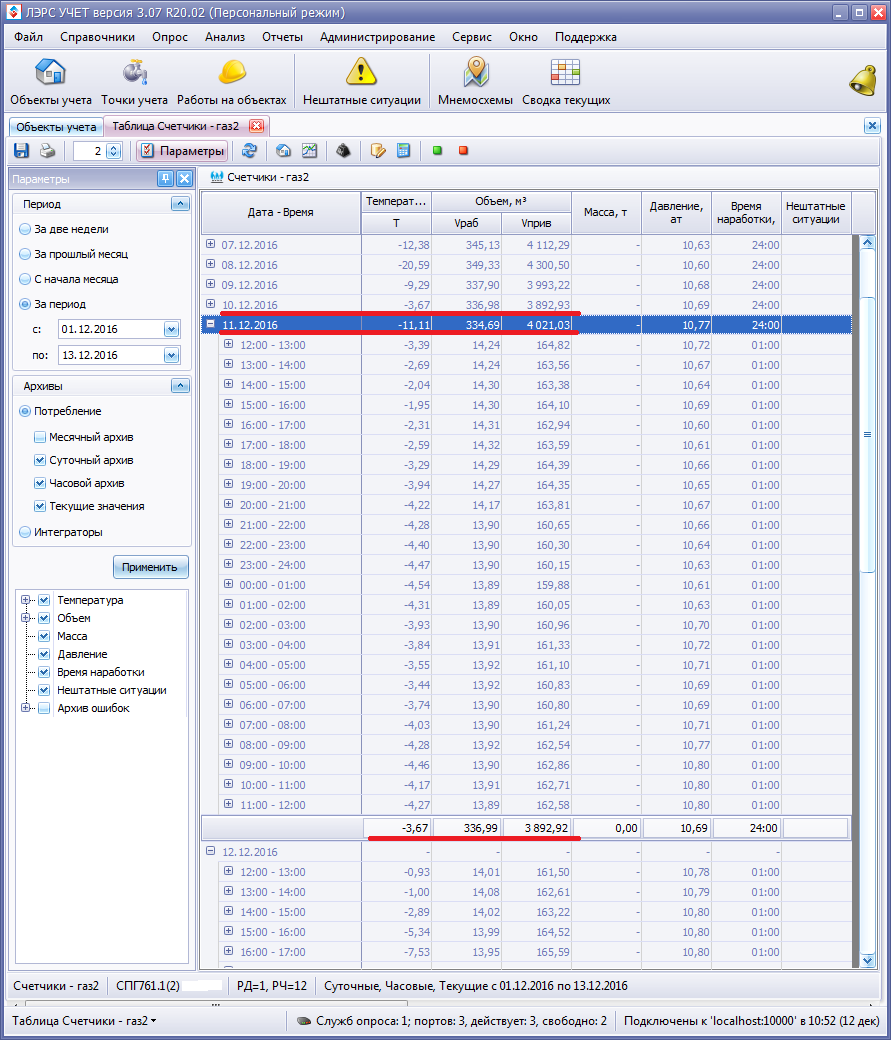The width and height of the screenshot is (891, 1040).
Task: Click the calculator icon in toolbar
Action: pyautogui.click(x=404, y=151)
